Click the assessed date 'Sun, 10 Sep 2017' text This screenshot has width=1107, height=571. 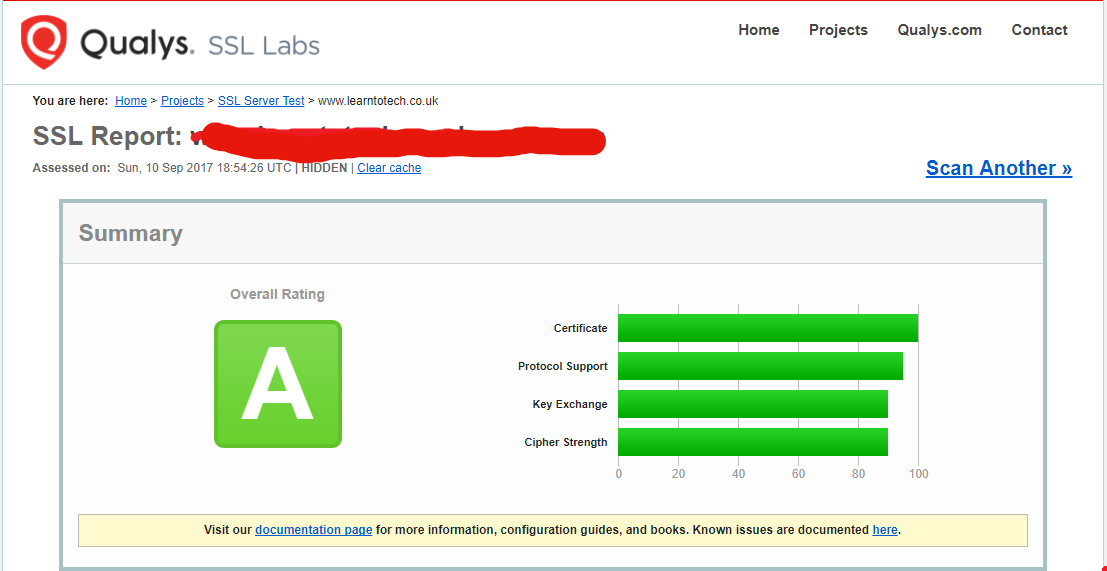(x=162, y=168)
